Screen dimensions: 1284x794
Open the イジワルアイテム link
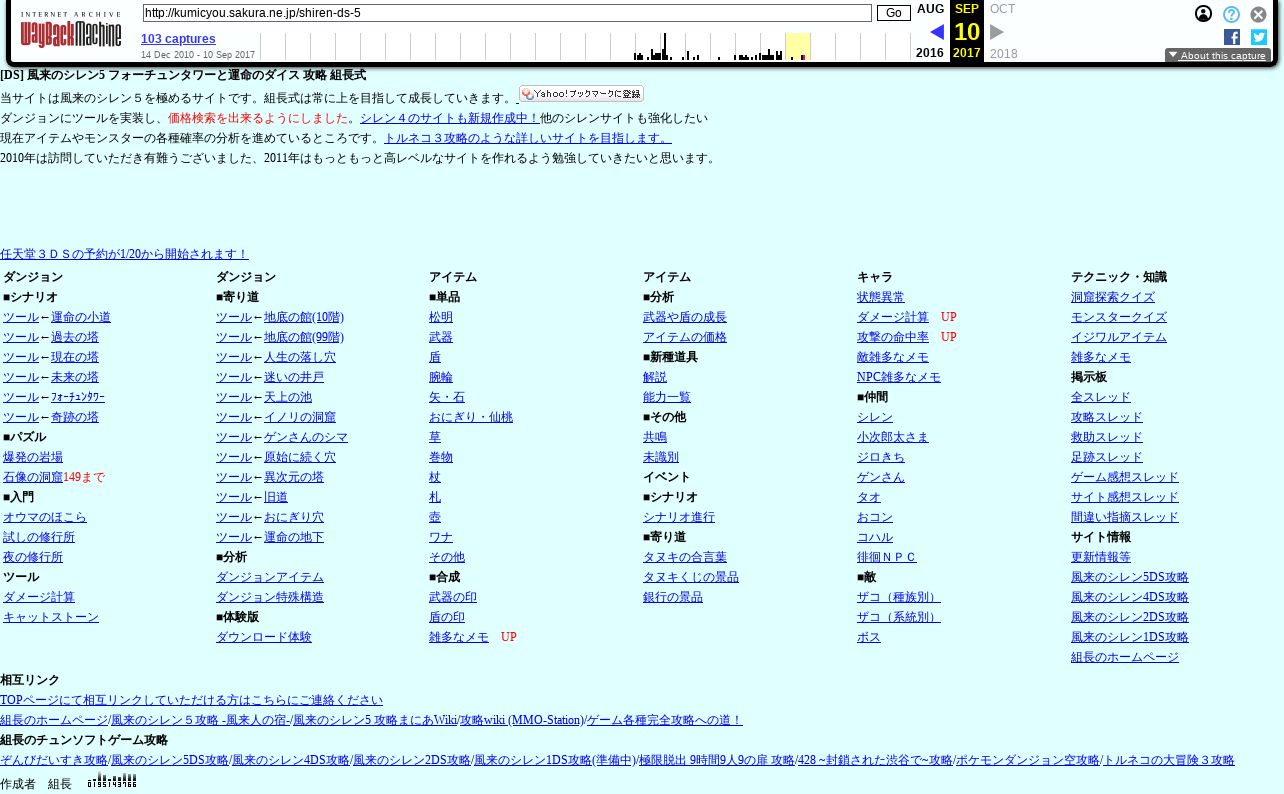[1119, 337]
